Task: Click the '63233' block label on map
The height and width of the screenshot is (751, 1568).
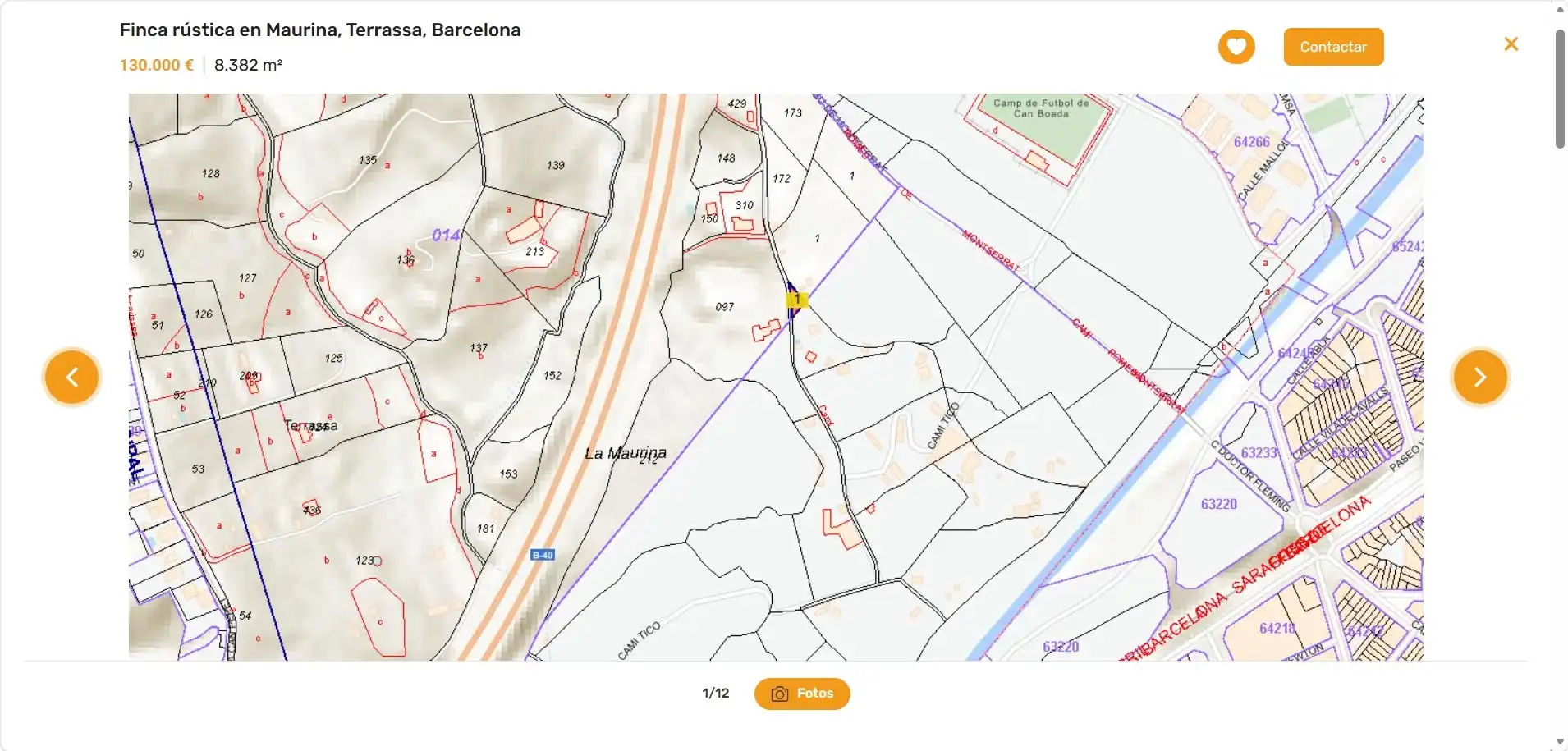Action: [1259, 453]
